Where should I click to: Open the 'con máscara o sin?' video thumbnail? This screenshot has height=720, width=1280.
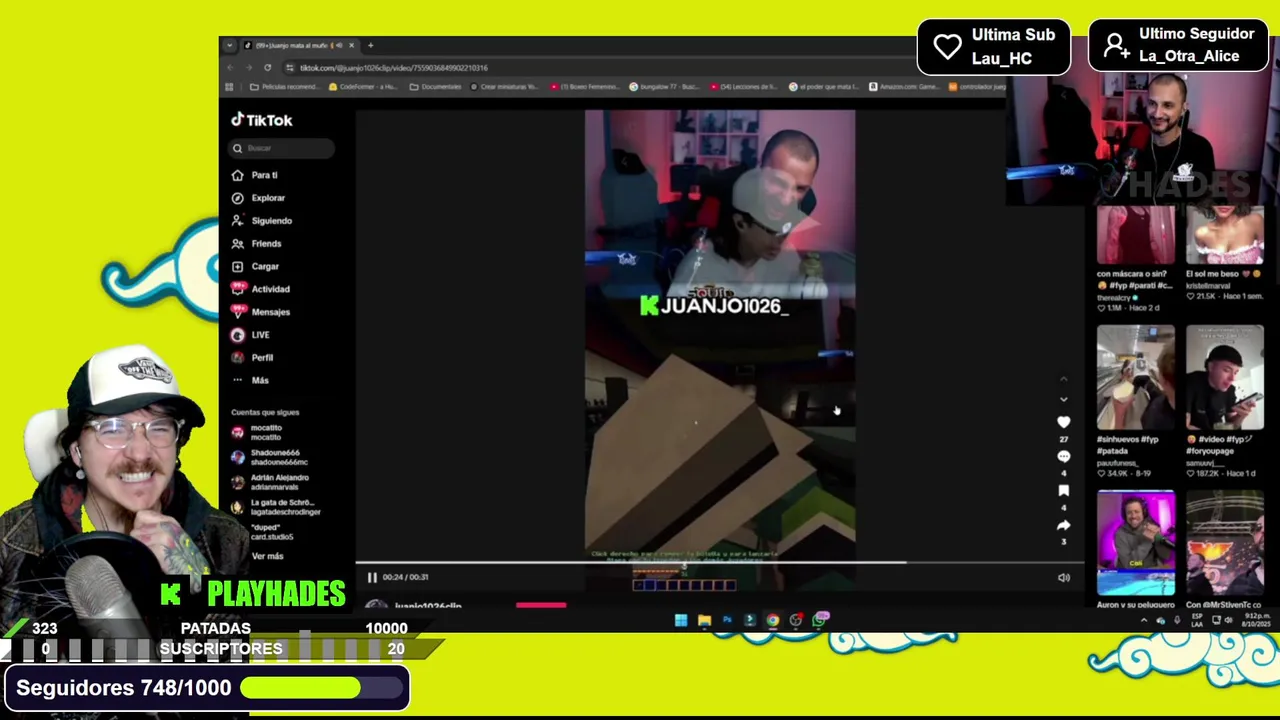click(1136, 236)
